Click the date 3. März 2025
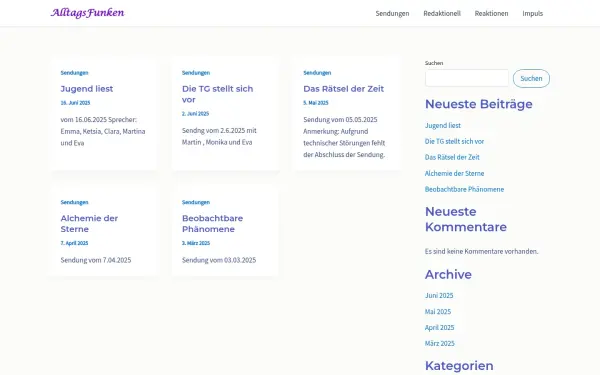 tap(196, 243)
